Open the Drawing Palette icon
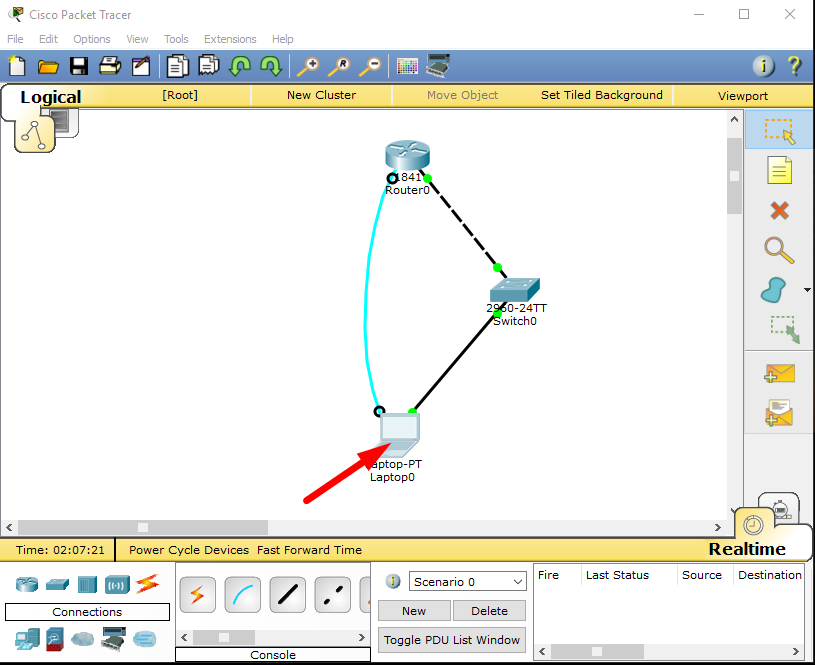815x665 pixels. tap(407, 66)
